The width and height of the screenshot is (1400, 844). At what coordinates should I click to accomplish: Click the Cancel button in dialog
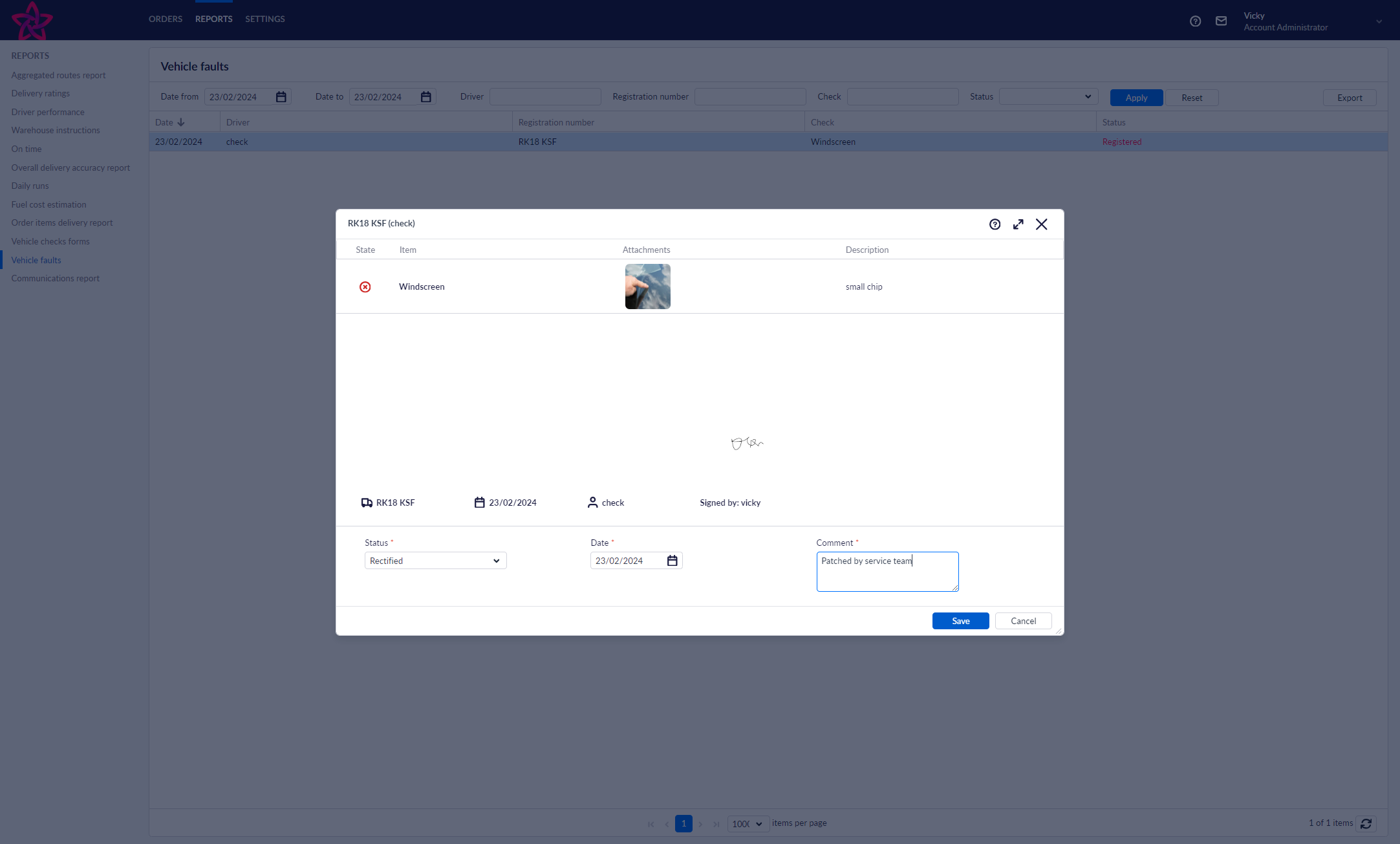point(1024,621)
